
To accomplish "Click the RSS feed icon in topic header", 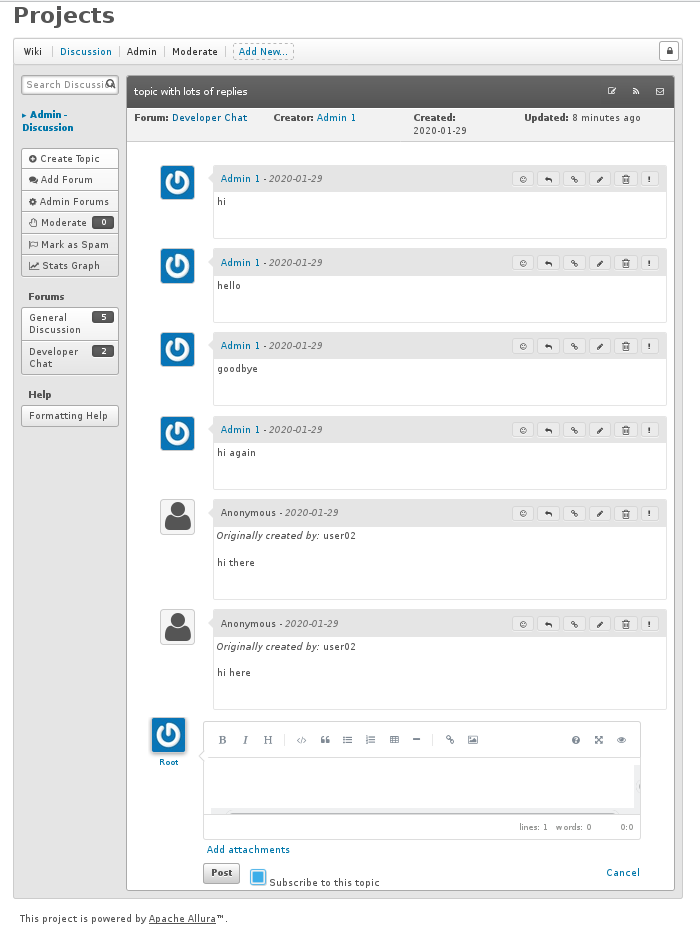I will [636, 92].
